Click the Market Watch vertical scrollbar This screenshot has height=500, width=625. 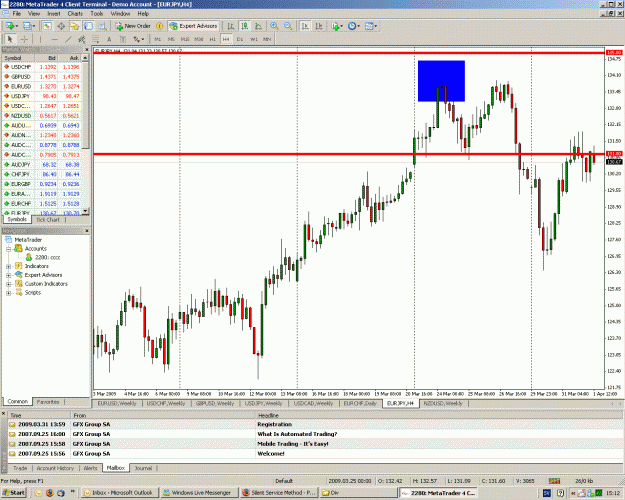pos(85,134)
